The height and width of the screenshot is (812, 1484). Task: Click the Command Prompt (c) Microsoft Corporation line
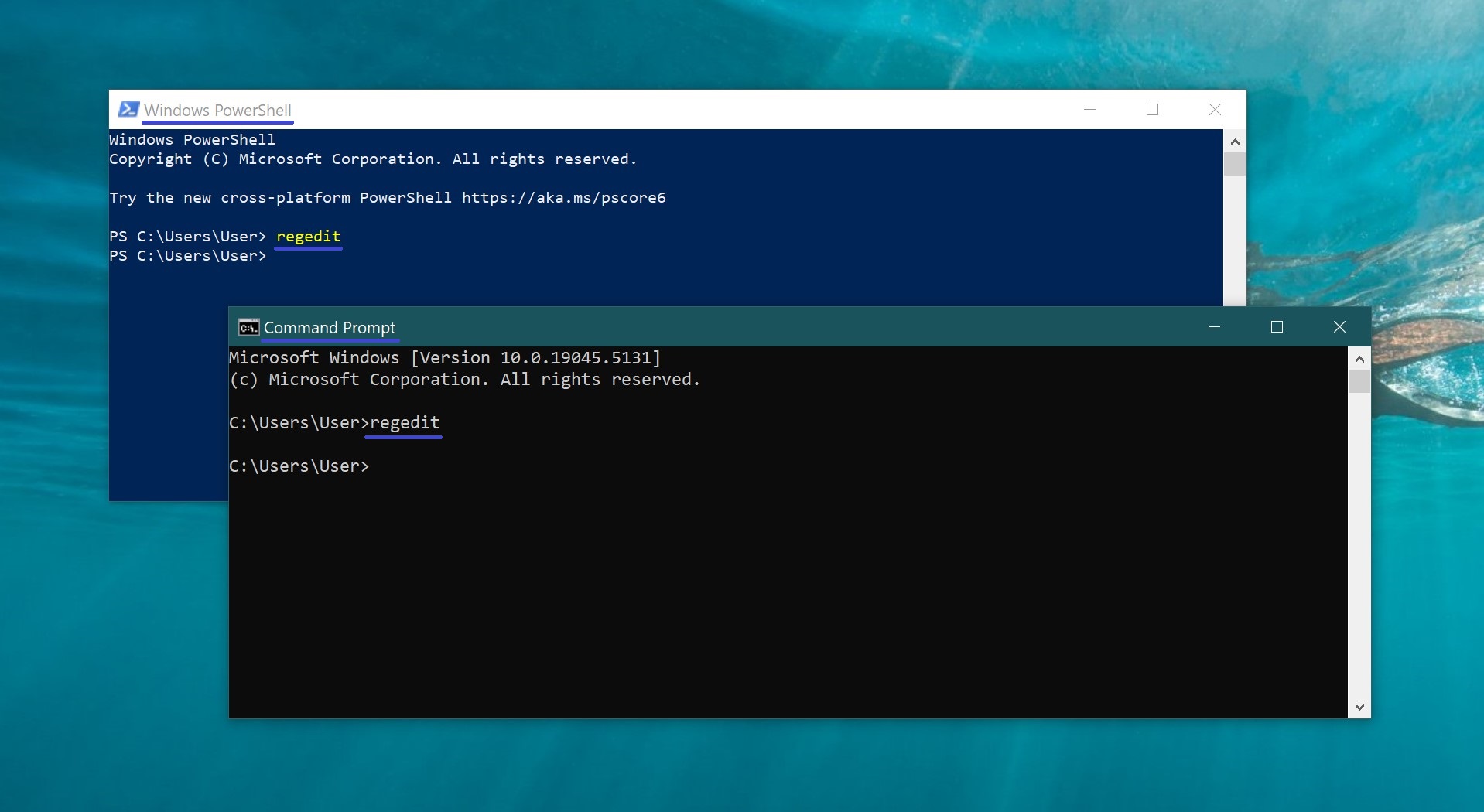tap(464, 379)
